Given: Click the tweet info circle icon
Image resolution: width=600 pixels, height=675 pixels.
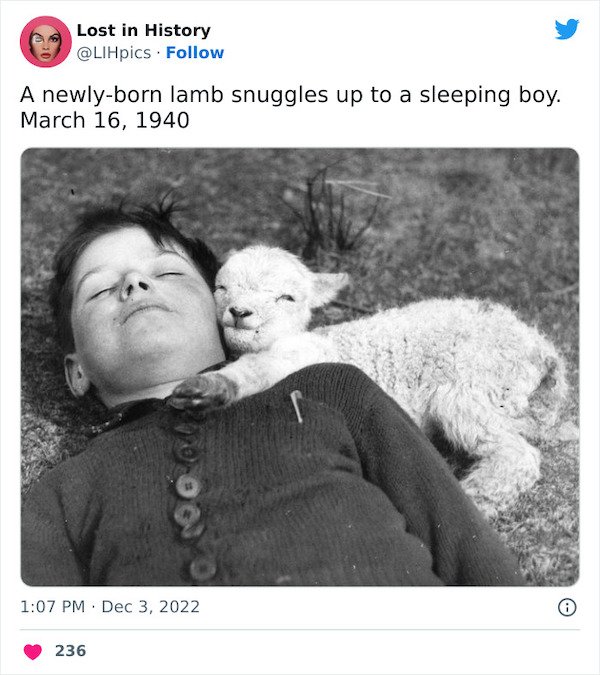Looking at the screenshot, I should 567,607.
